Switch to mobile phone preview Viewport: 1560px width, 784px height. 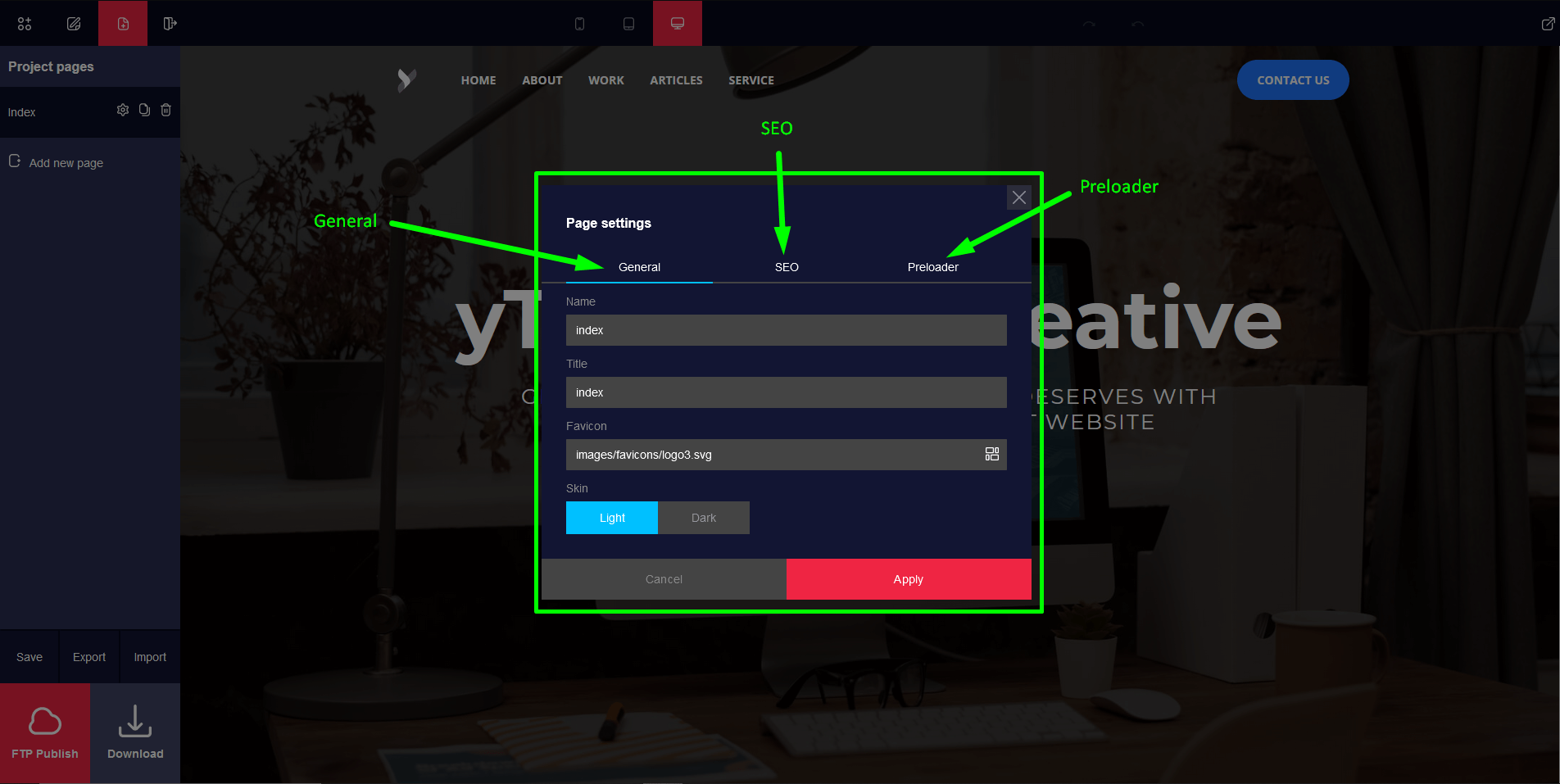tap(579, 24)
